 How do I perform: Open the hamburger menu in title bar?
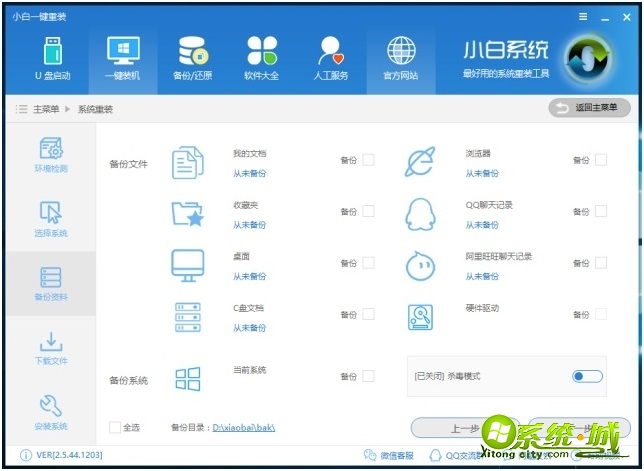pos(583,17)
